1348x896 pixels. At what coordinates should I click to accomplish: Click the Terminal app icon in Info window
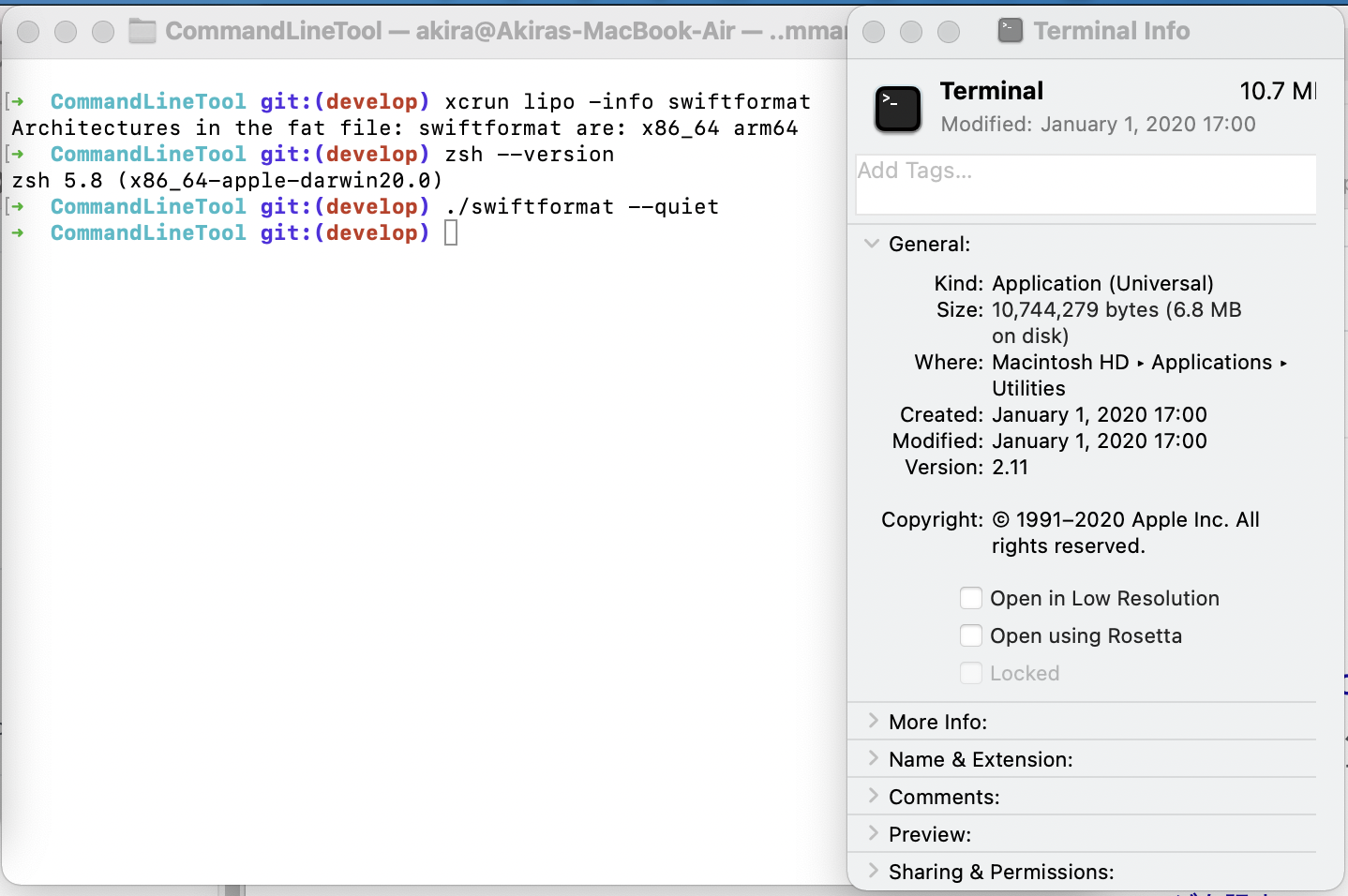click(x=898, y=109)
